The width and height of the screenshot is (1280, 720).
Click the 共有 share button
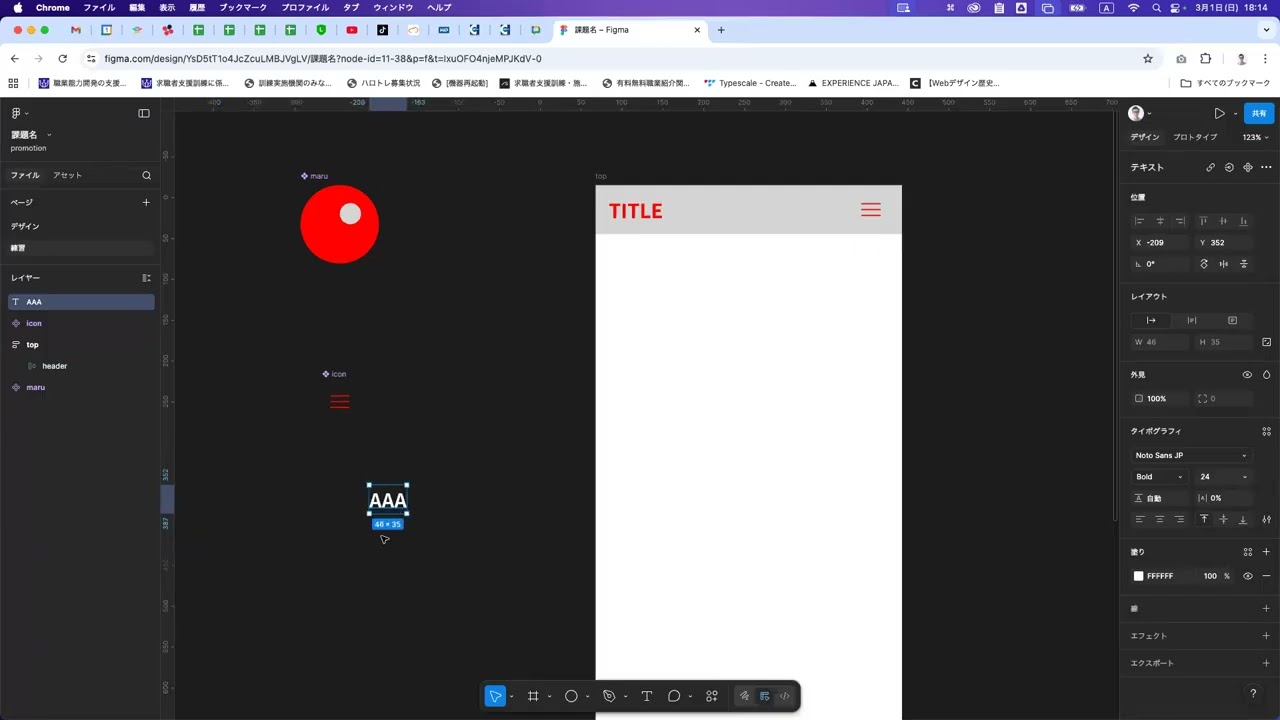tap(1259, 113)
